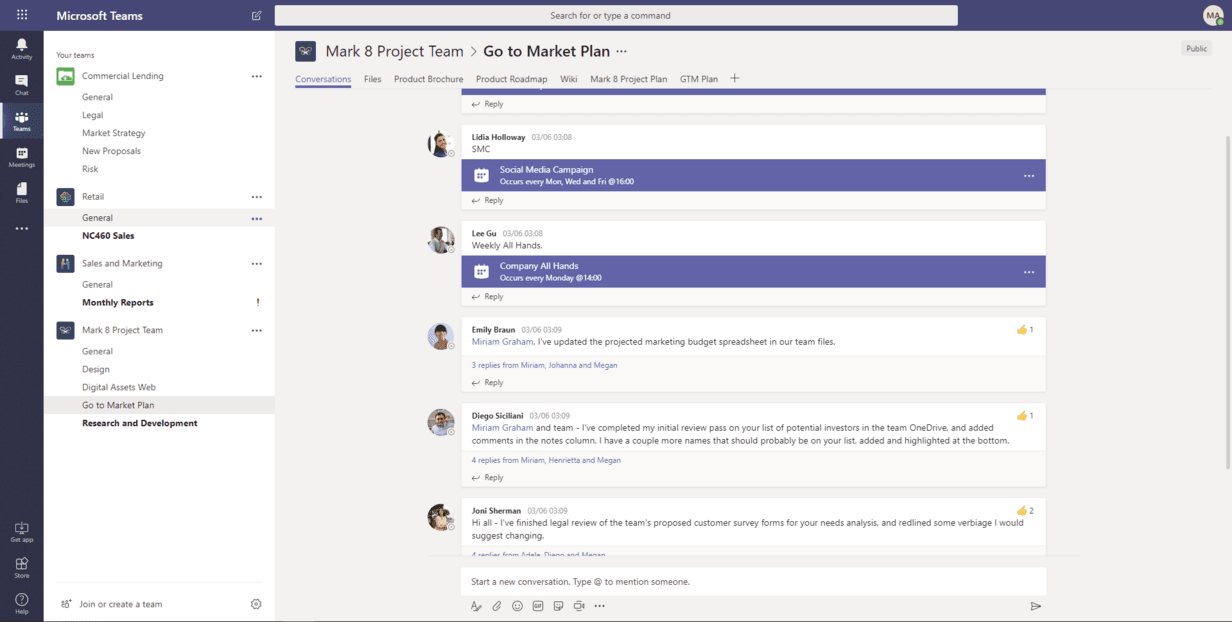Attach a file using the paperclip icon
This screenshot has height=622, width=1232.
[497, 606]
